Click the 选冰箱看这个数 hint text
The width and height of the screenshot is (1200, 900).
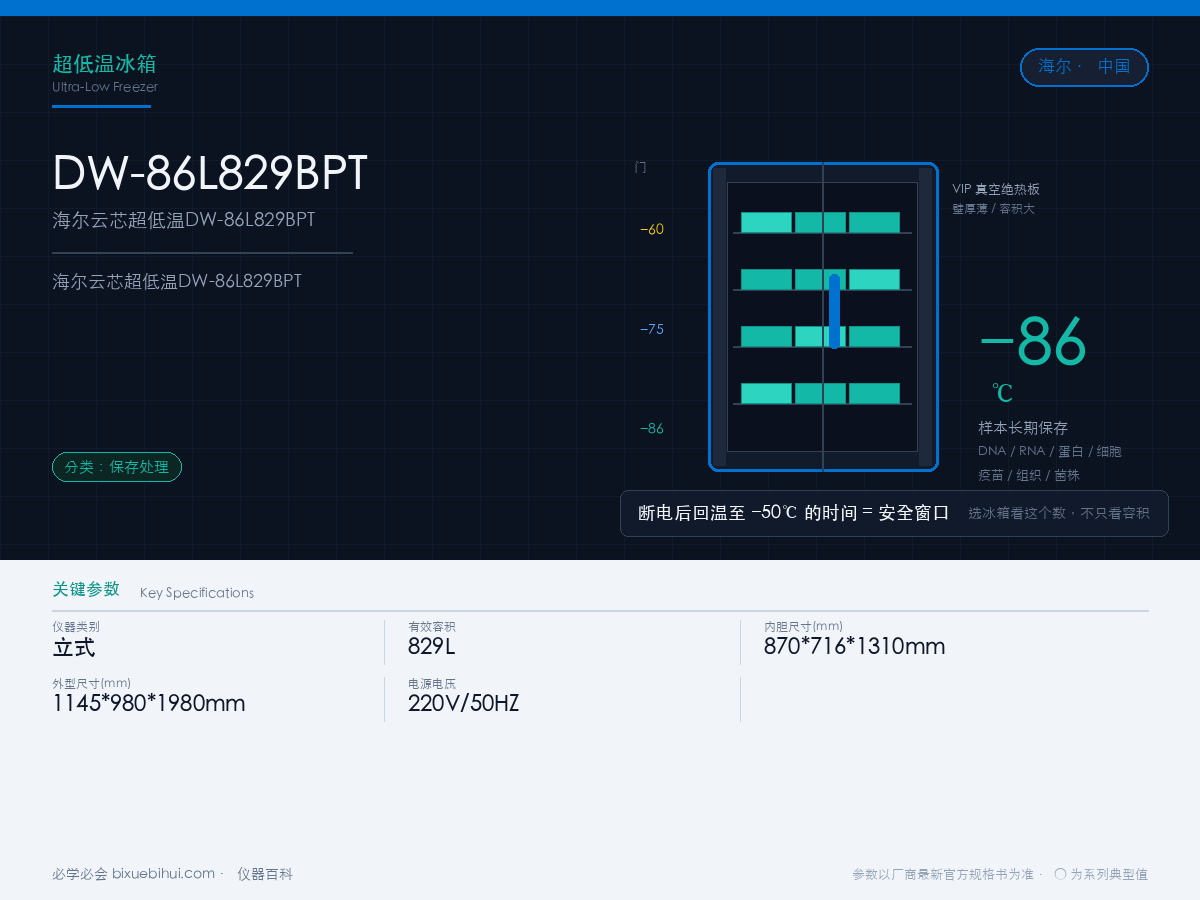1059,513
